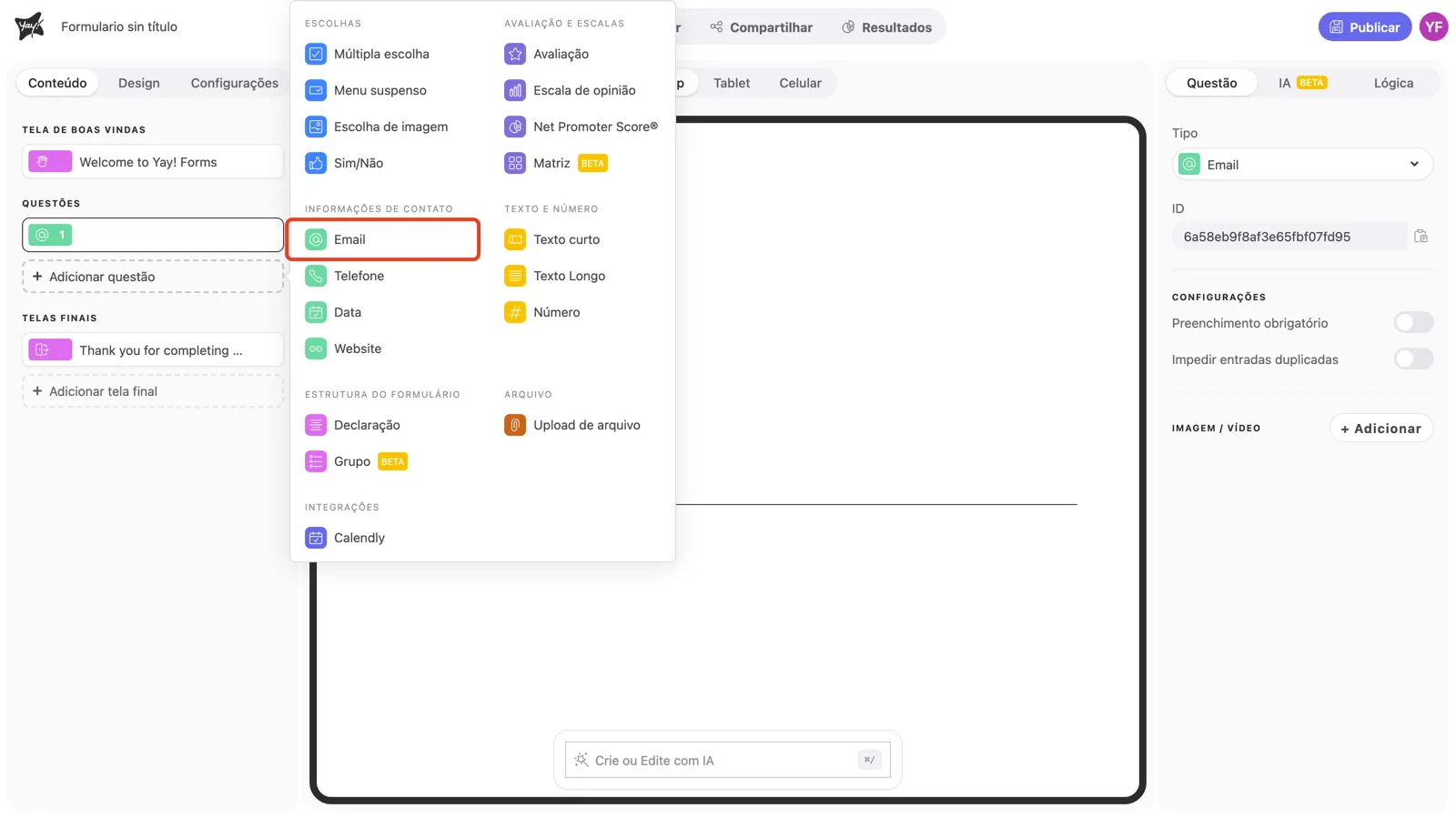The width and height of the screenshot is (1456, 819).
Task: Open the Tipo Email dropdown
Action: pyautogui.click(x=1302, y=165)
